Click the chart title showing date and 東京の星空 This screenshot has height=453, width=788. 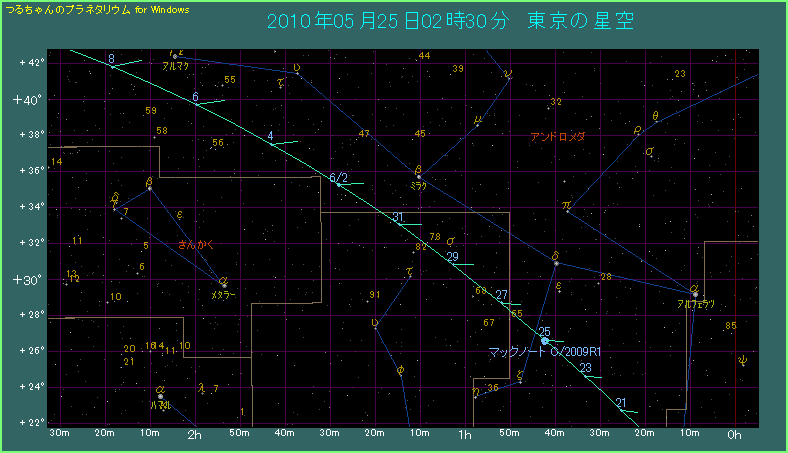[450, 22]
